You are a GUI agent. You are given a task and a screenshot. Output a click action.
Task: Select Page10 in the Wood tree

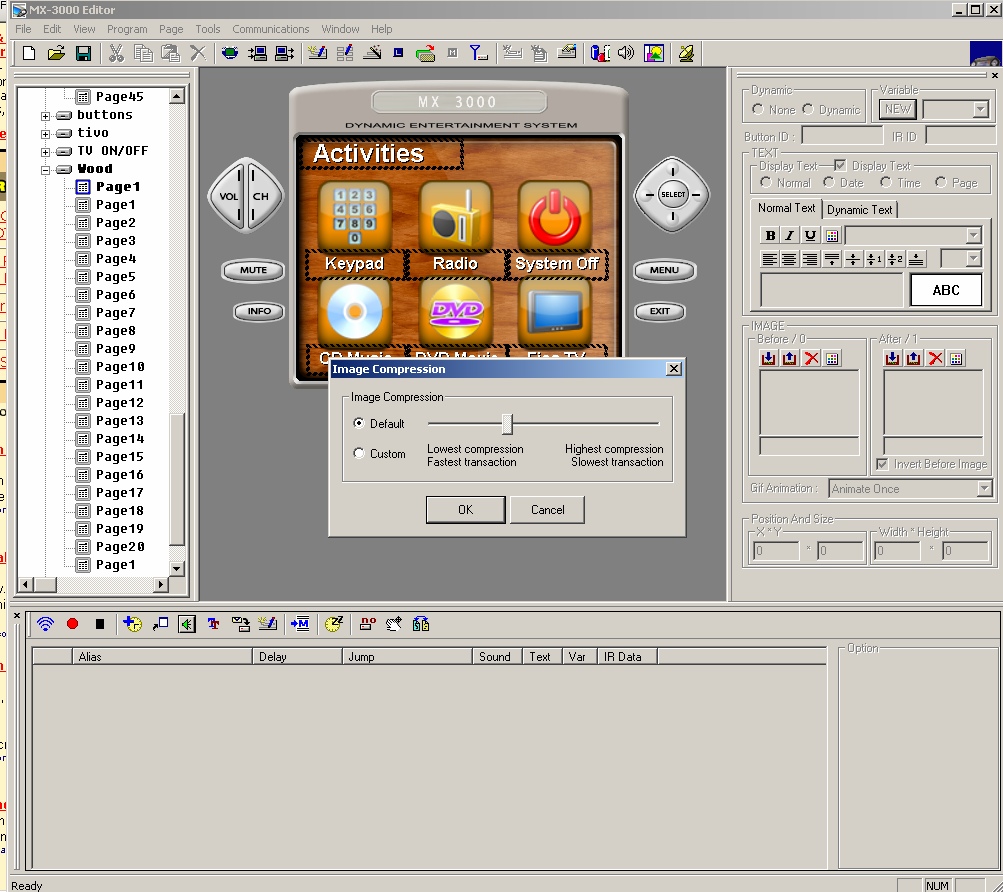[x=120, y=367]
